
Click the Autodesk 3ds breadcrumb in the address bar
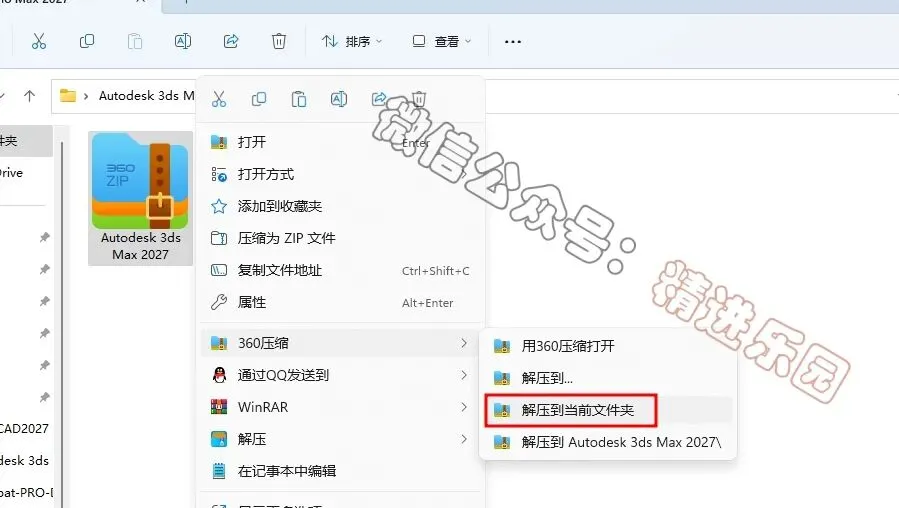click(146, 96)
